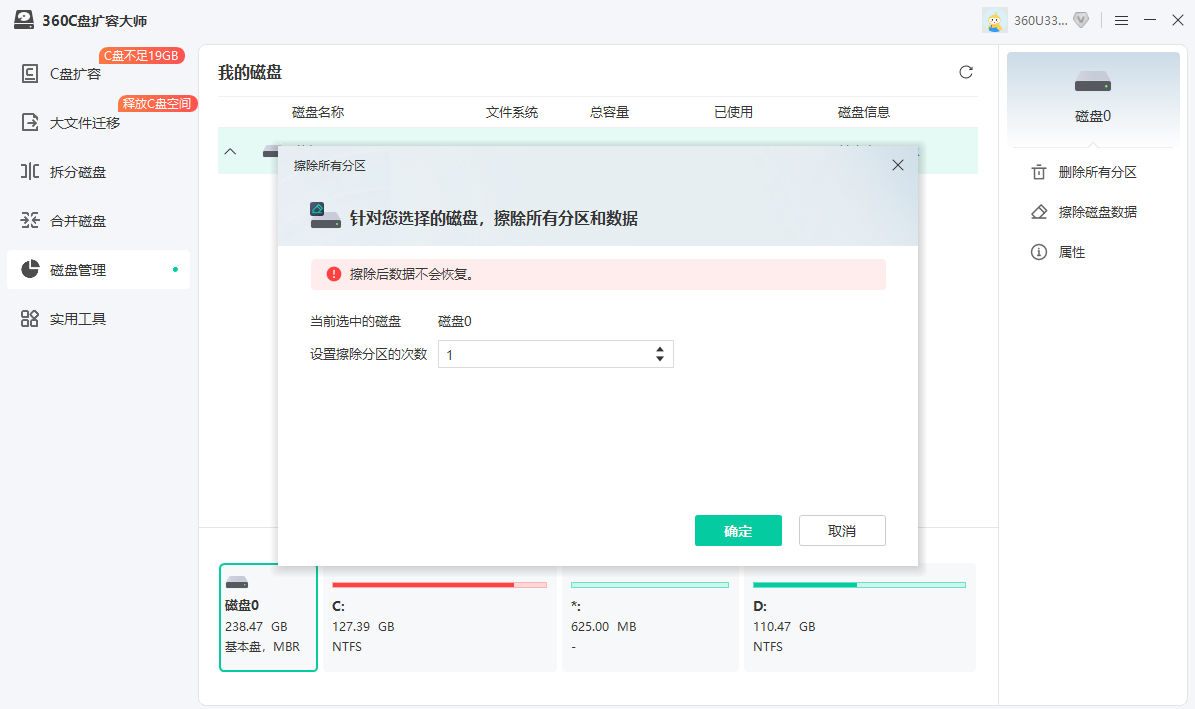Select the 磁盘管理 sidebar item

coord(98,269)
